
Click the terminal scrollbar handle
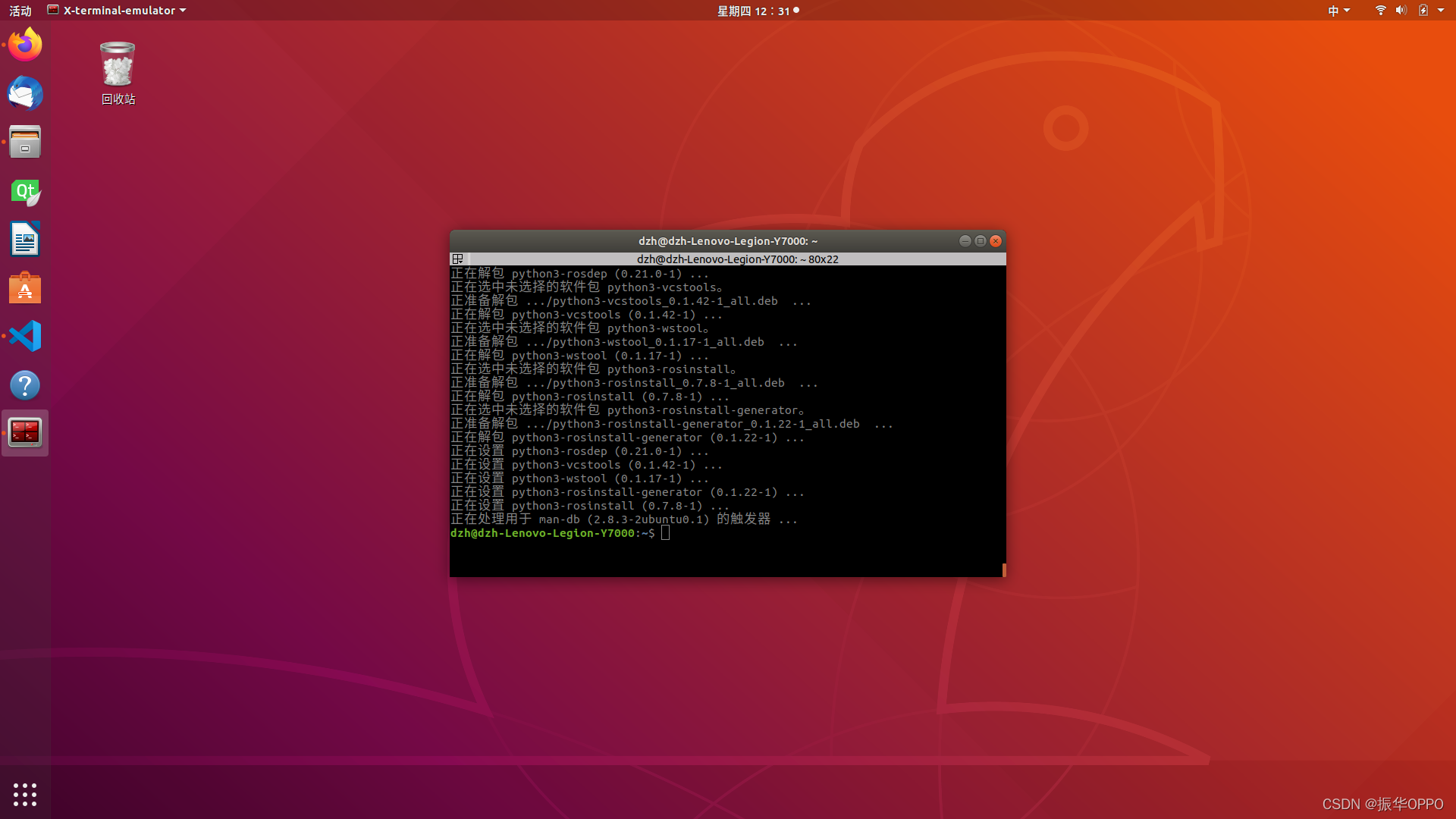click(1003, 570)
